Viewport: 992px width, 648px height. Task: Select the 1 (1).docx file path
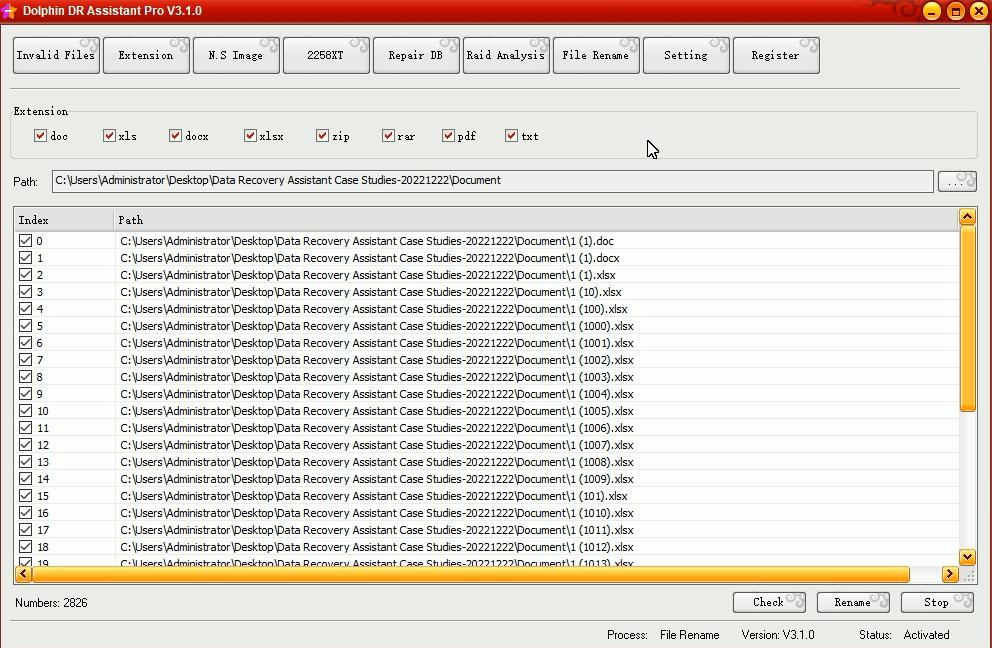pyautogui.click(x=370, y=258)
